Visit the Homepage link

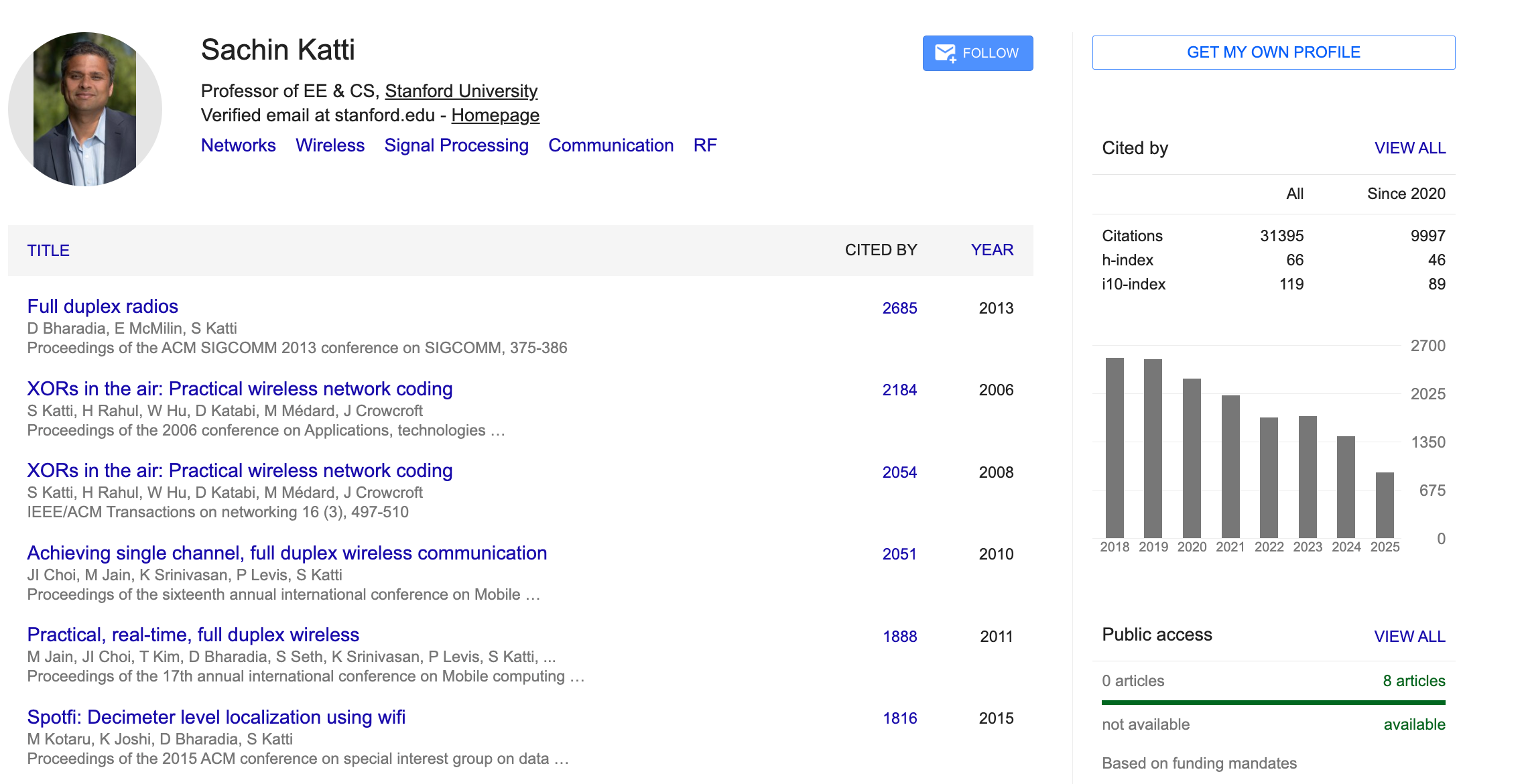[x=495, y=115]
